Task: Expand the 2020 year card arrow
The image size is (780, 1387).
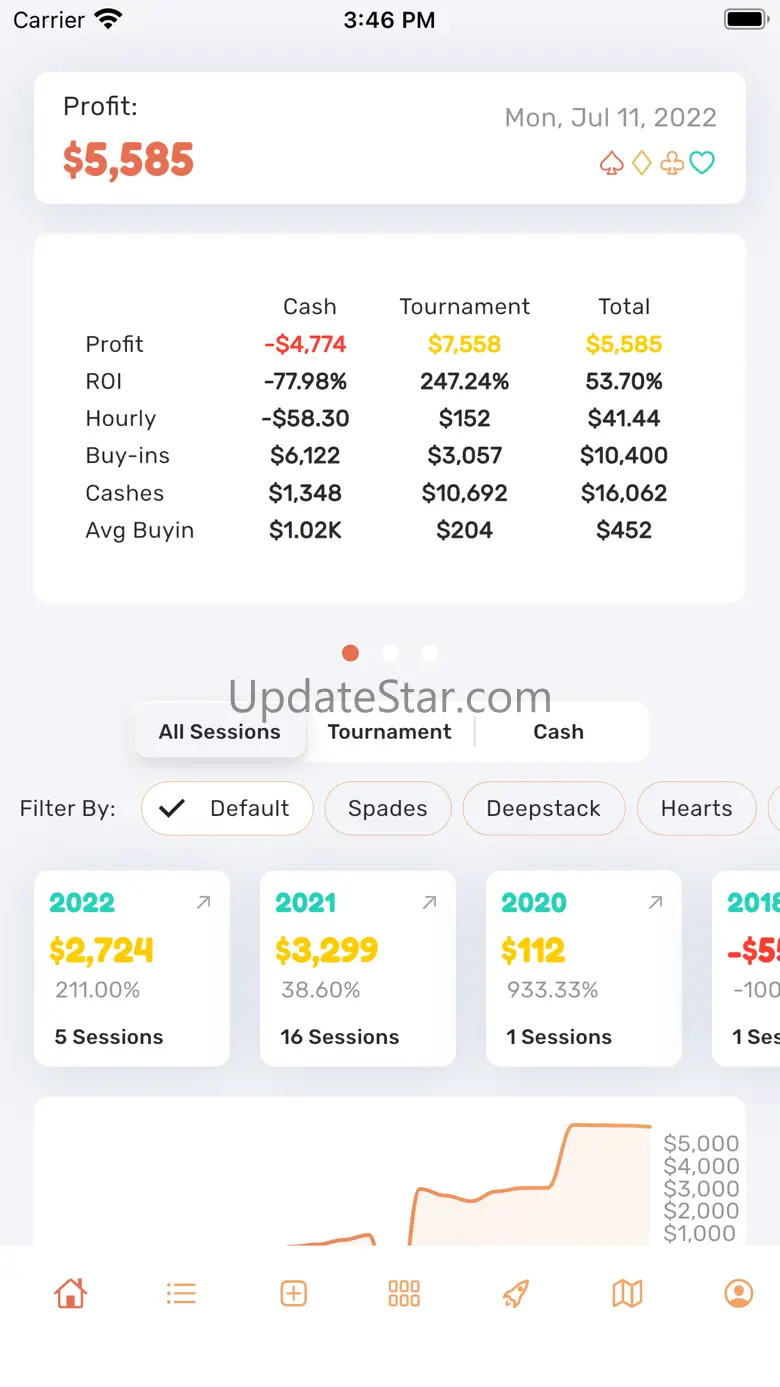Action: [x=655, y=903]
